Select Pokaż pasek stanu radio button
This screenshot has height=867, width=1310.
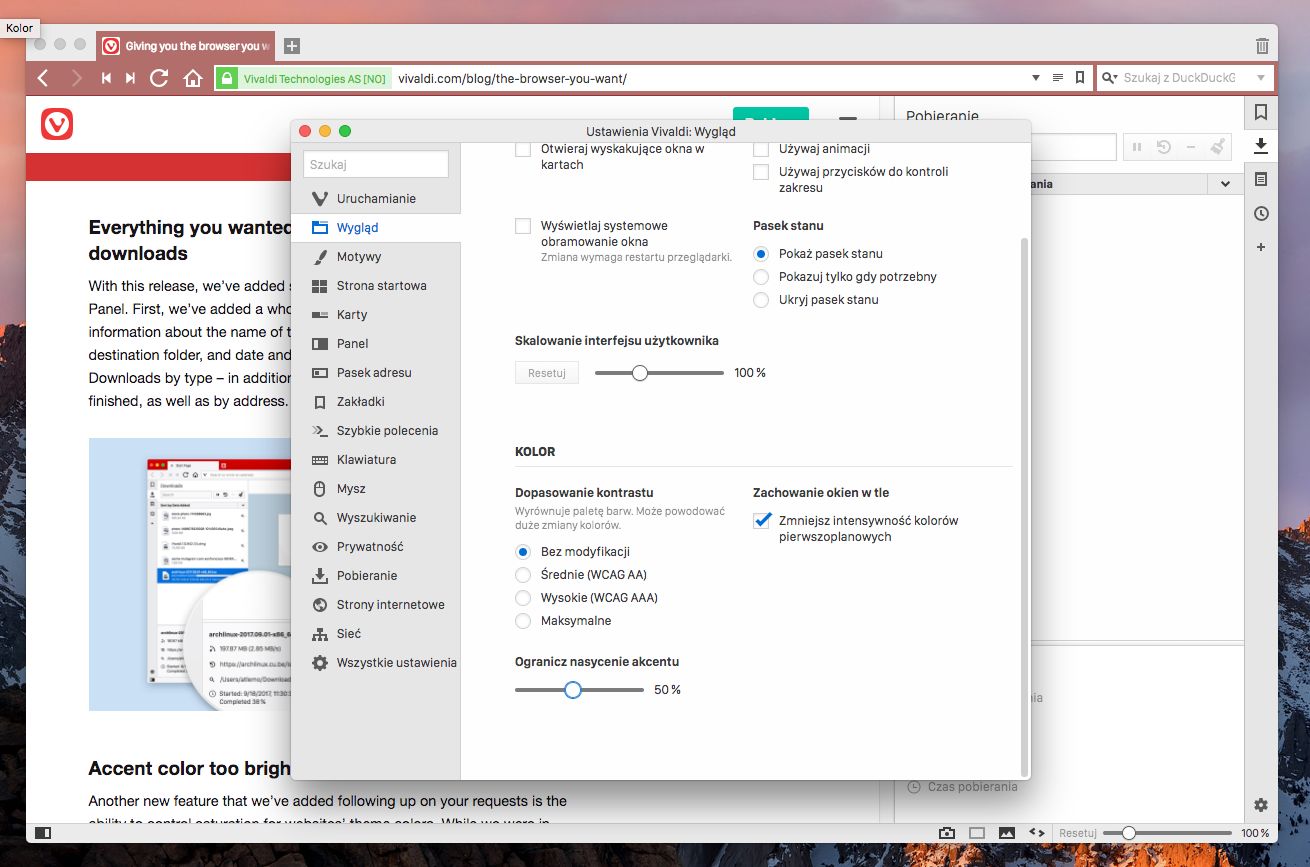761,254
